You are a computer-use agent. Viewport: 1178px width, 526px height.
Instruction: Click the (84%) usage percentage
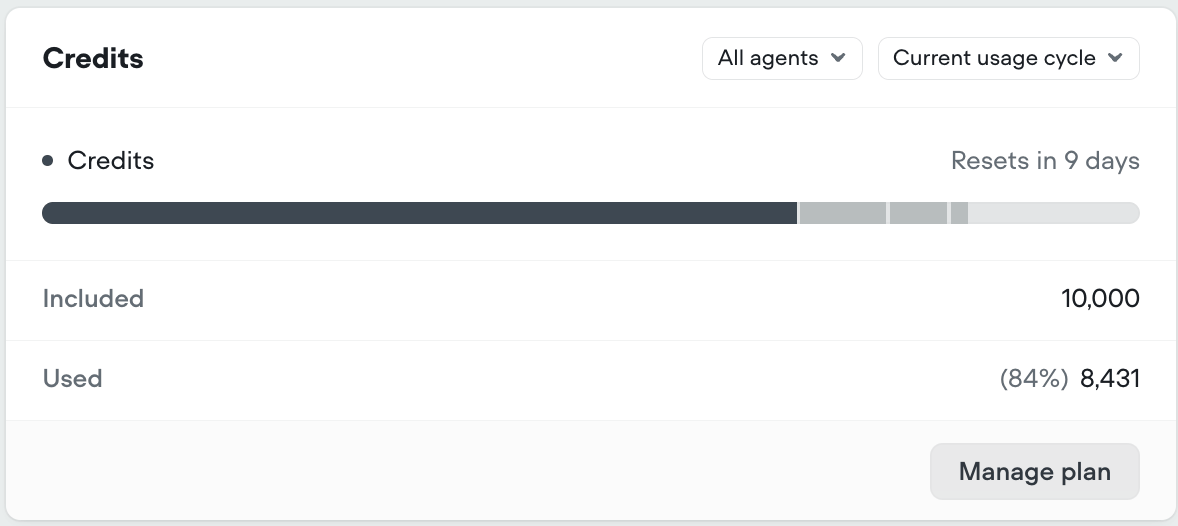coord(1034,379)
